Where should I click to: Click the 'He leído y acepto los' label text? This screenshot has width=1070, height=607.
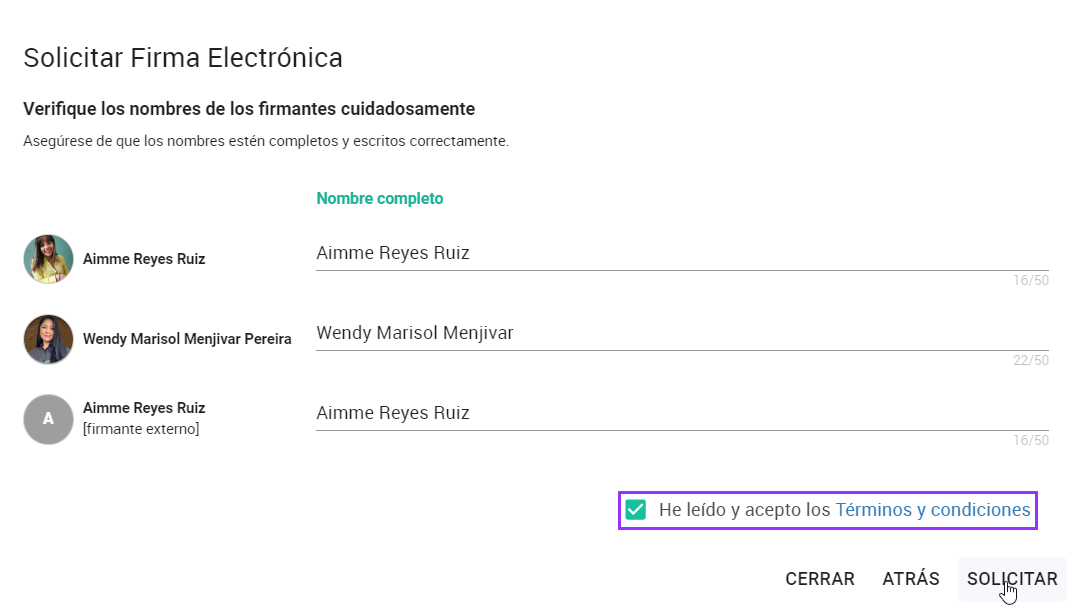pyautogui.click(x=744, y=509)
